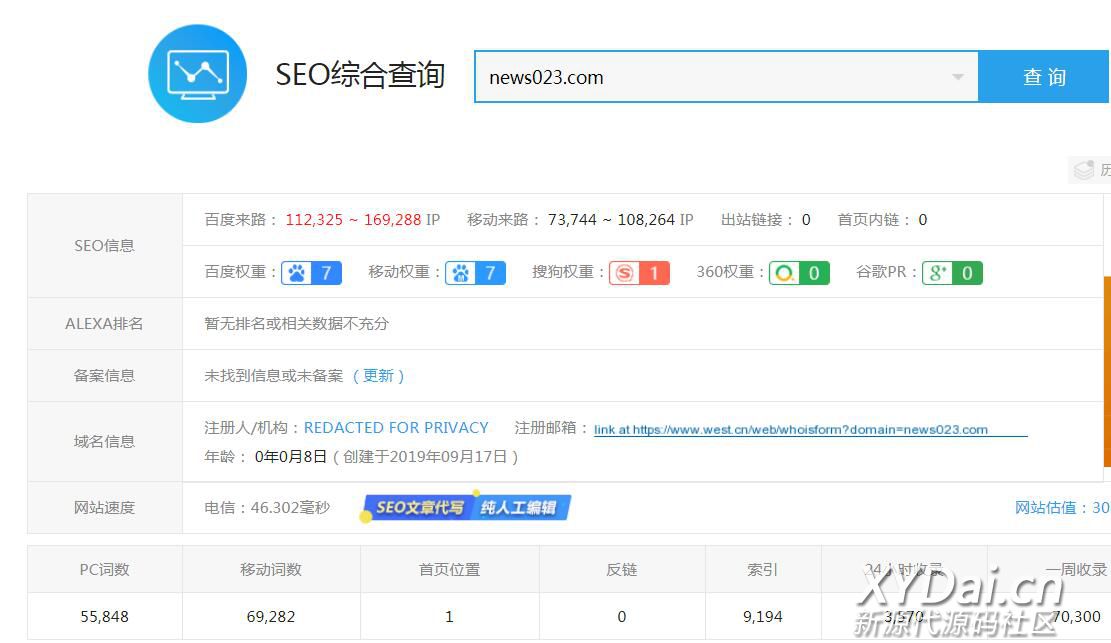Click the 网站估值 link
Viewport: 1111px width, 643px height.
pyautogui.click(x=1062, y=508)
